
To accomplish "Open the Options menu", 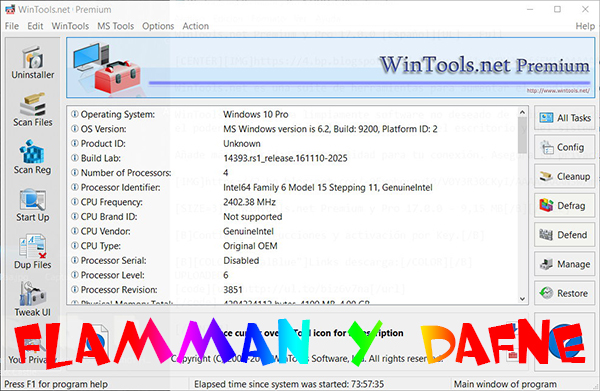I will (158, 26).
